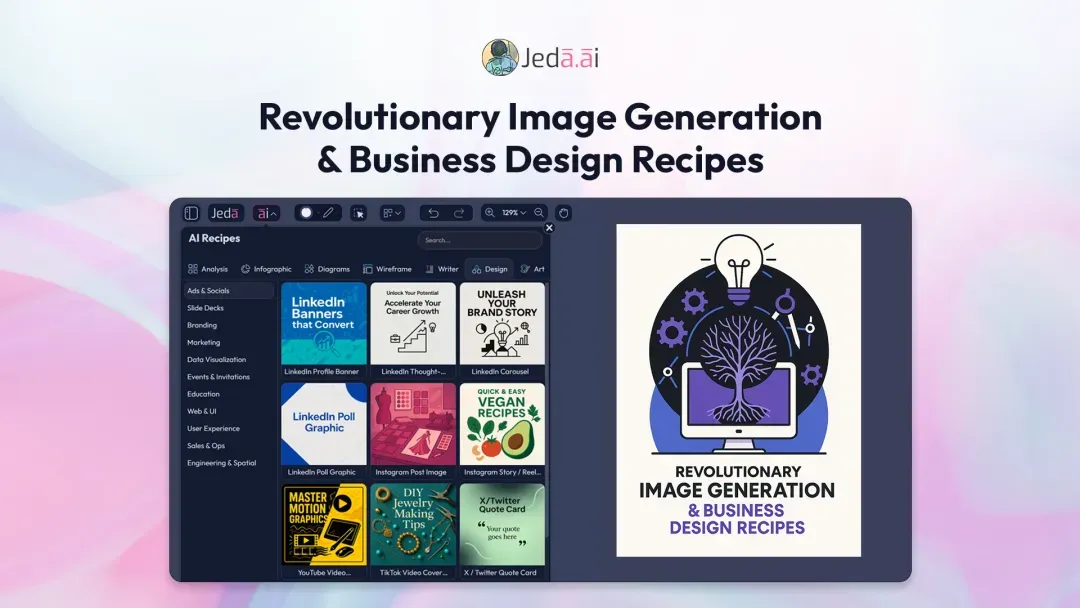The width and height of the screenshot is (1080, 608).
Task: Click the frames layout icon in the toolbar
Action: coord(387,212)
